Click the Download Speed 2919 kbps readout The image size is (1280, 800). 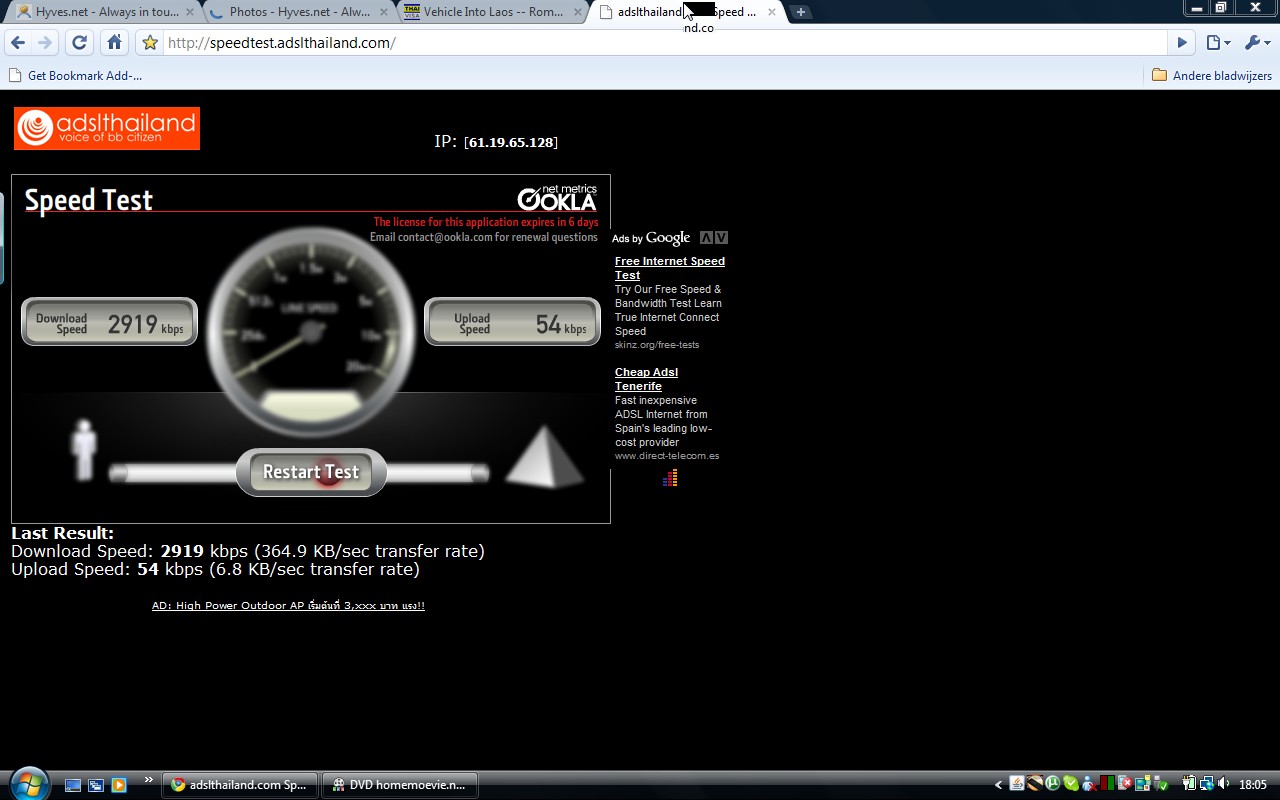[x=110, y=323]
